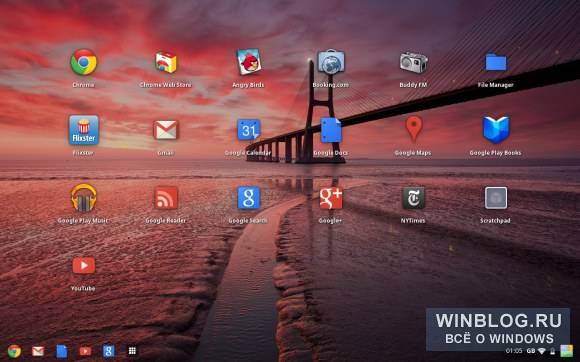
Task: Launch the Booking.com app
Action: tap(331, 62)
